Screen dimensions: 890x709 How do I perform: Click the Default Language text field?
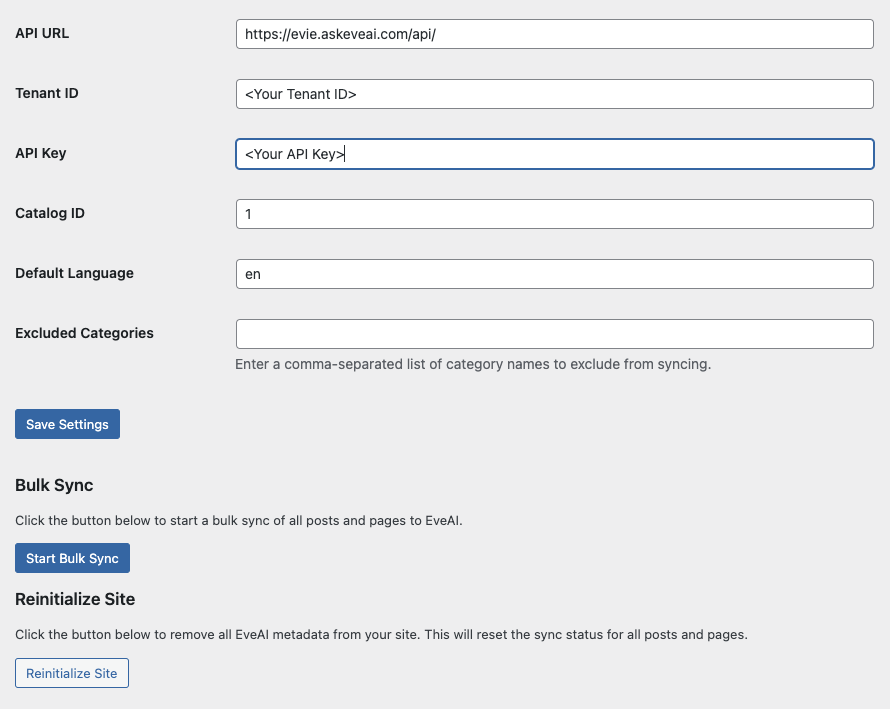pos(554,274)
